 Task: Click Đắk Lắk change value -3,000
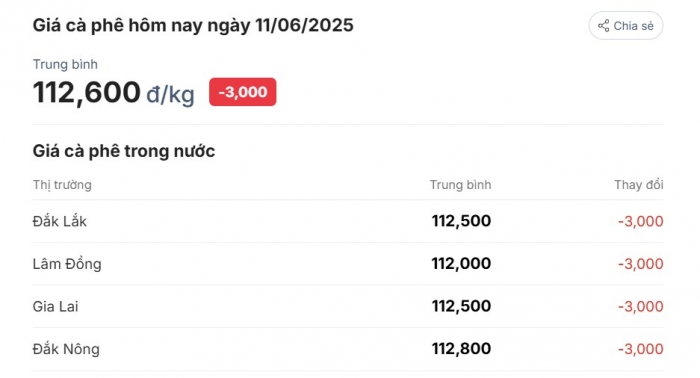coord(641,221)
